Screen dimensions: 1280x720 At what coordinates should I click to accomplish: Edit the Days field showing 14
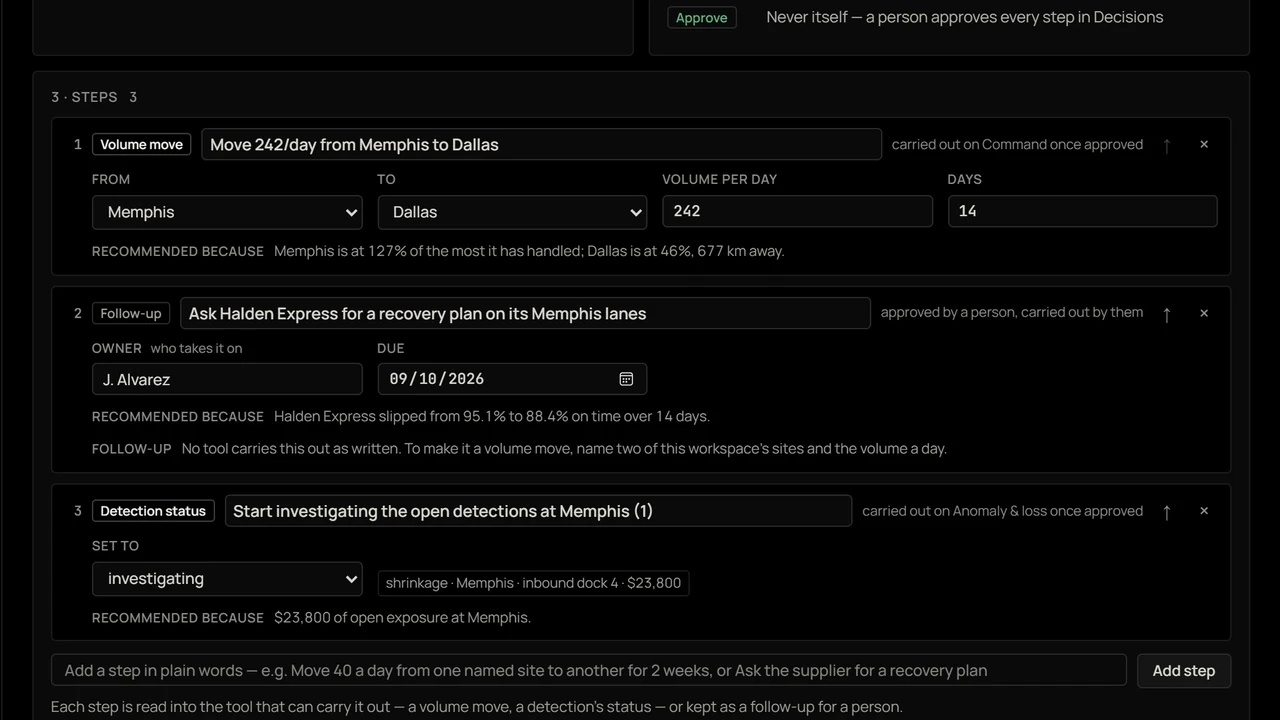1082,211
